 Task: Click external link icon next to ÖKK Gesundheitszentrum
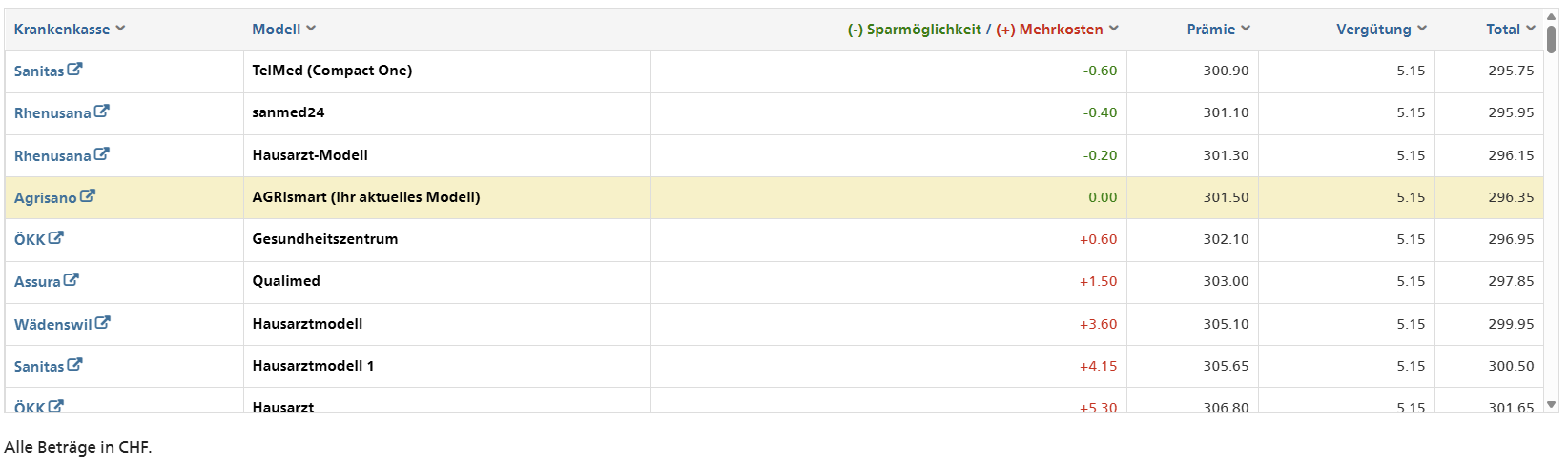(x=56, y=238)
